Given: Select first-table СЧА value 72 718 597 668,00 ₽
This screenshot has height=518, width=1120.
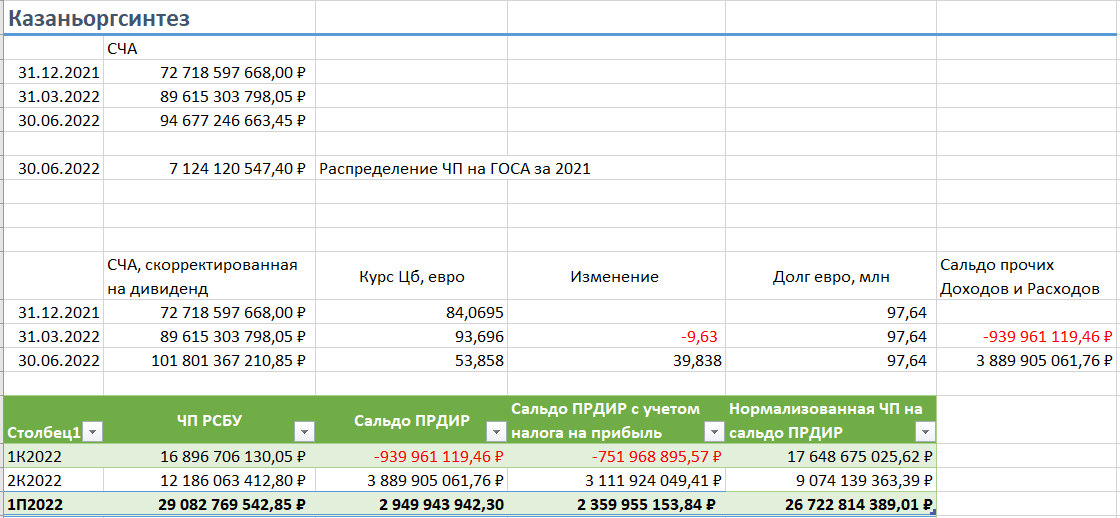Looking at the screenshot, I should (x=209, y=72).
